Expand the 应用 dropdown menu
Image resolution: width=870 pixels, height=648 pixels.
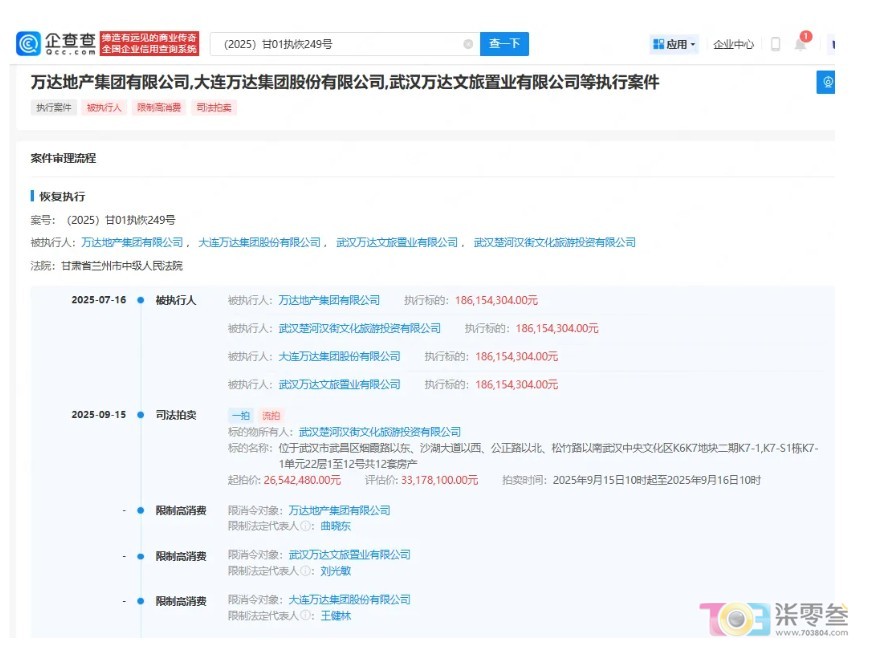pos(674,44)
